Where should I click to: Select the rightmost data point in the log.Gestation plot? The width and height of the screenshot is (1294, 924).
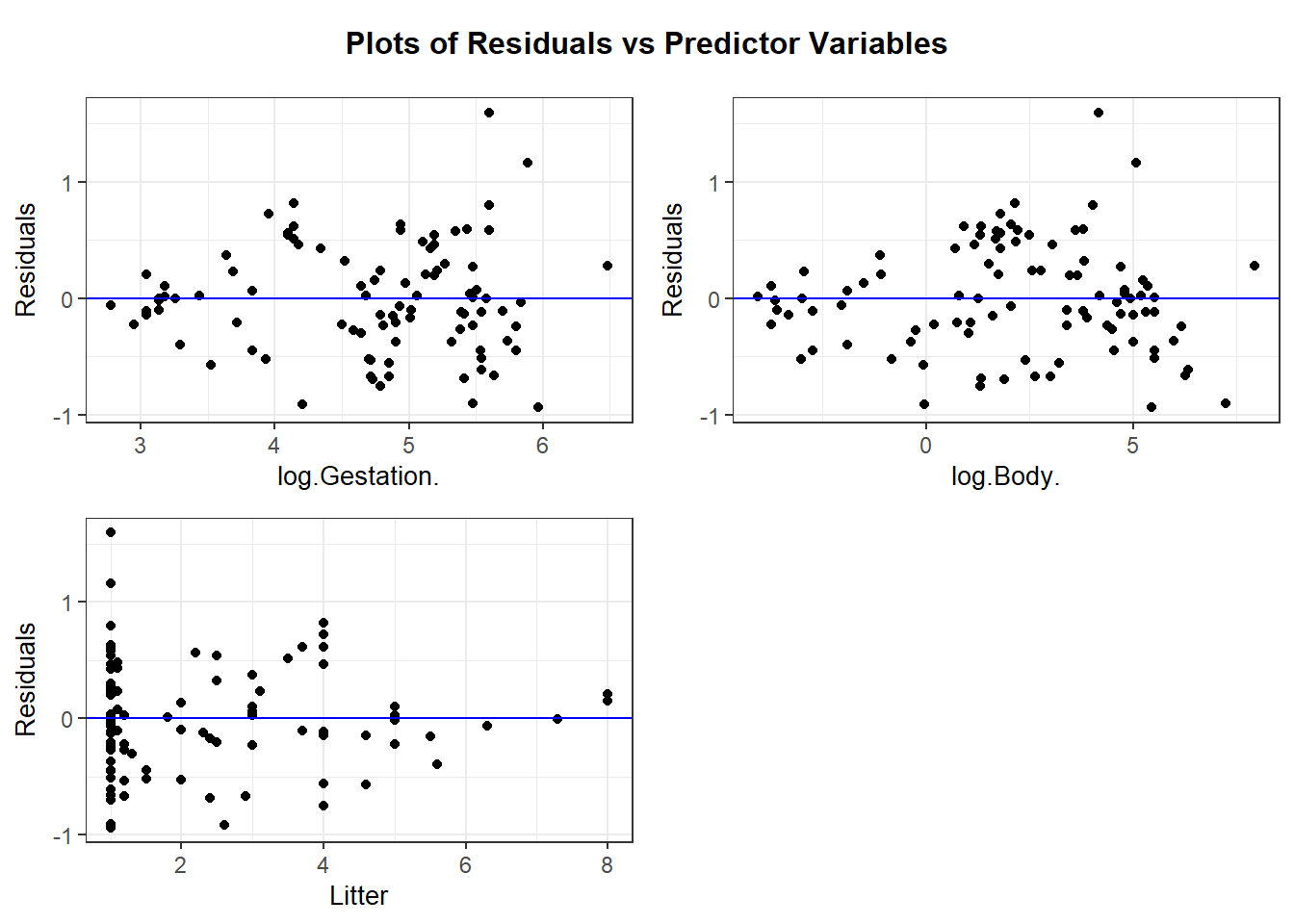608,266
